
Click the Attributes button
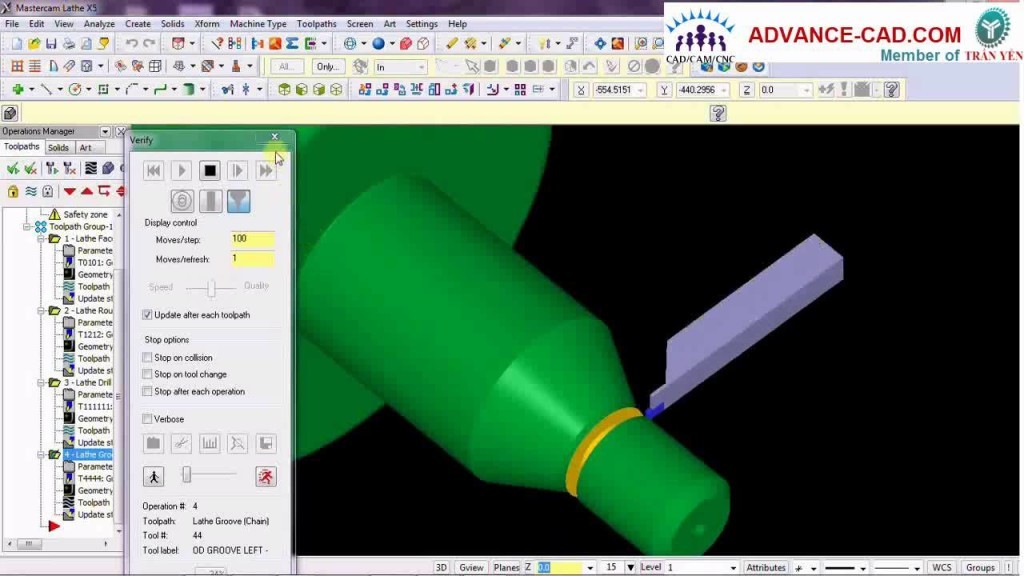point(766,568)
